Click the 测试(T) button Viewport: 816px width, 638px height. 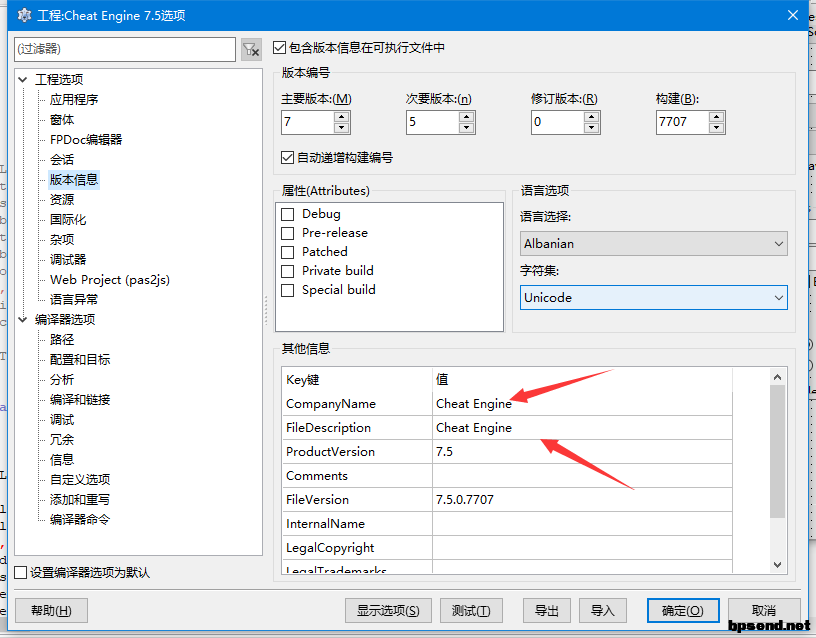click(x=471, y=610)
